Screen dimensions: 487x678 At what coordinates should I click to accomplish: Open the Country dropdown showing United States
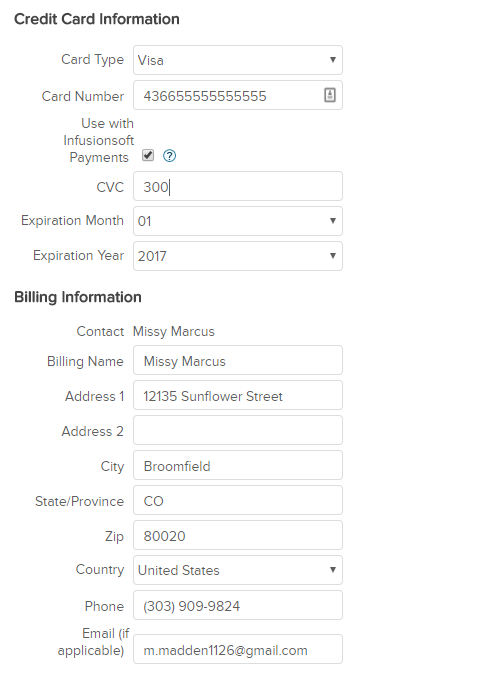click(238, 570)
